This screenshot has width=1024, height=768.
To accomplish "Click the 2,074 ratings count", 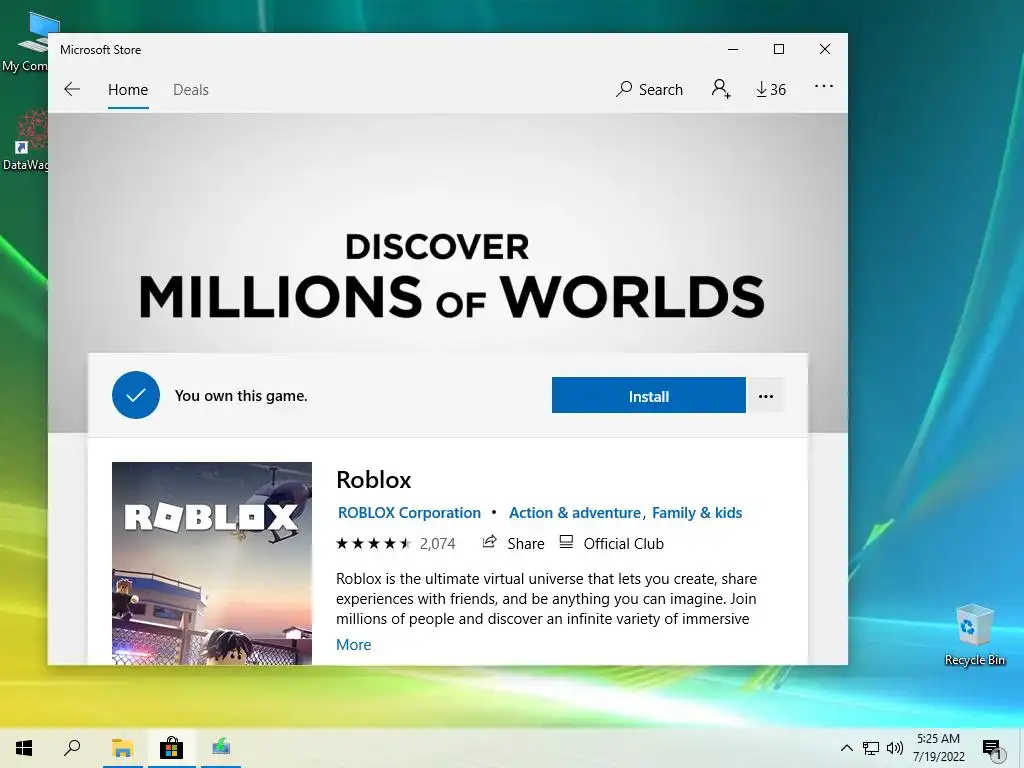I will [438, 543].
